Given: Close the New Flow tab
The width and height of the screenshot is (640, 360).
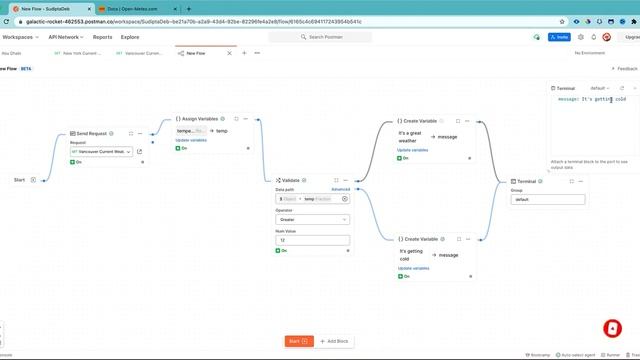Looking at the screenshot, I should pos(229,53).
